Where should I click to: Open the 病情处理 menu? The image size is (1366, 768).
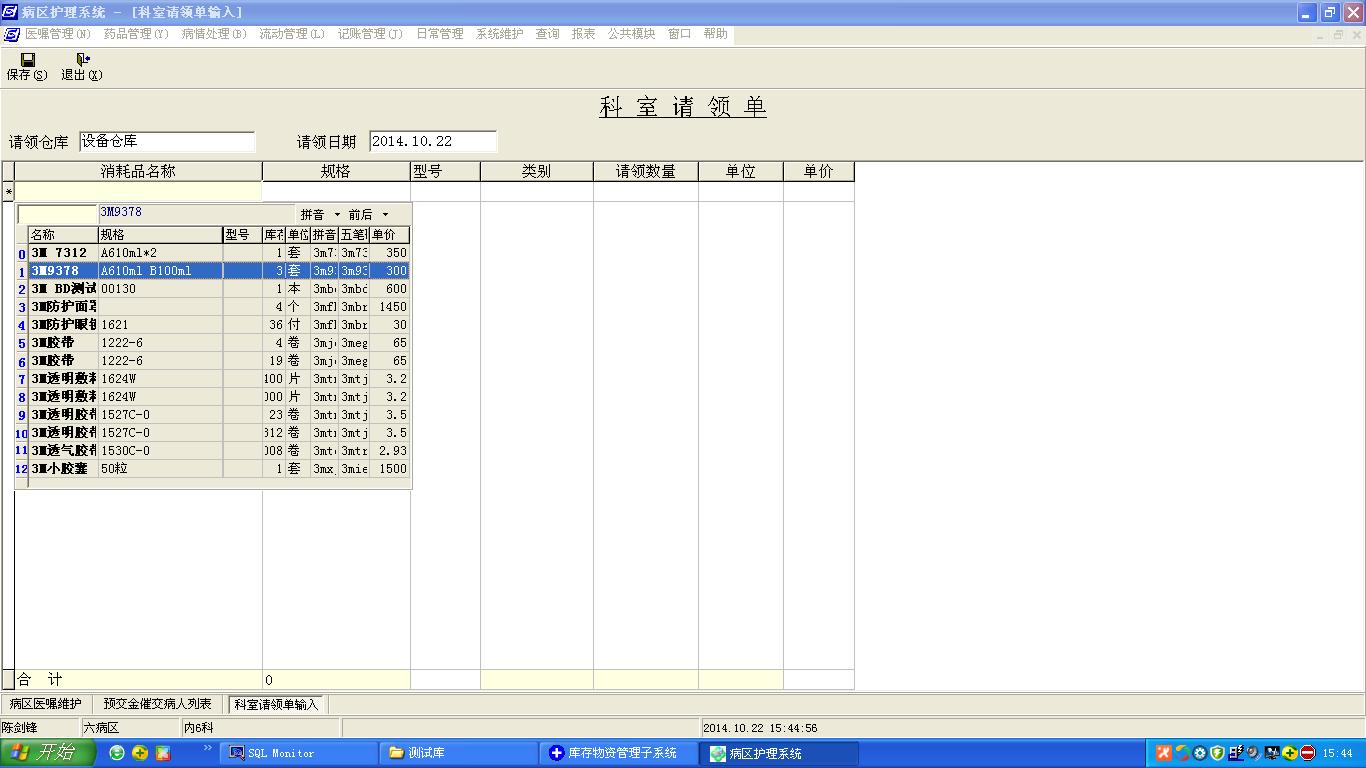coord(214,34)
